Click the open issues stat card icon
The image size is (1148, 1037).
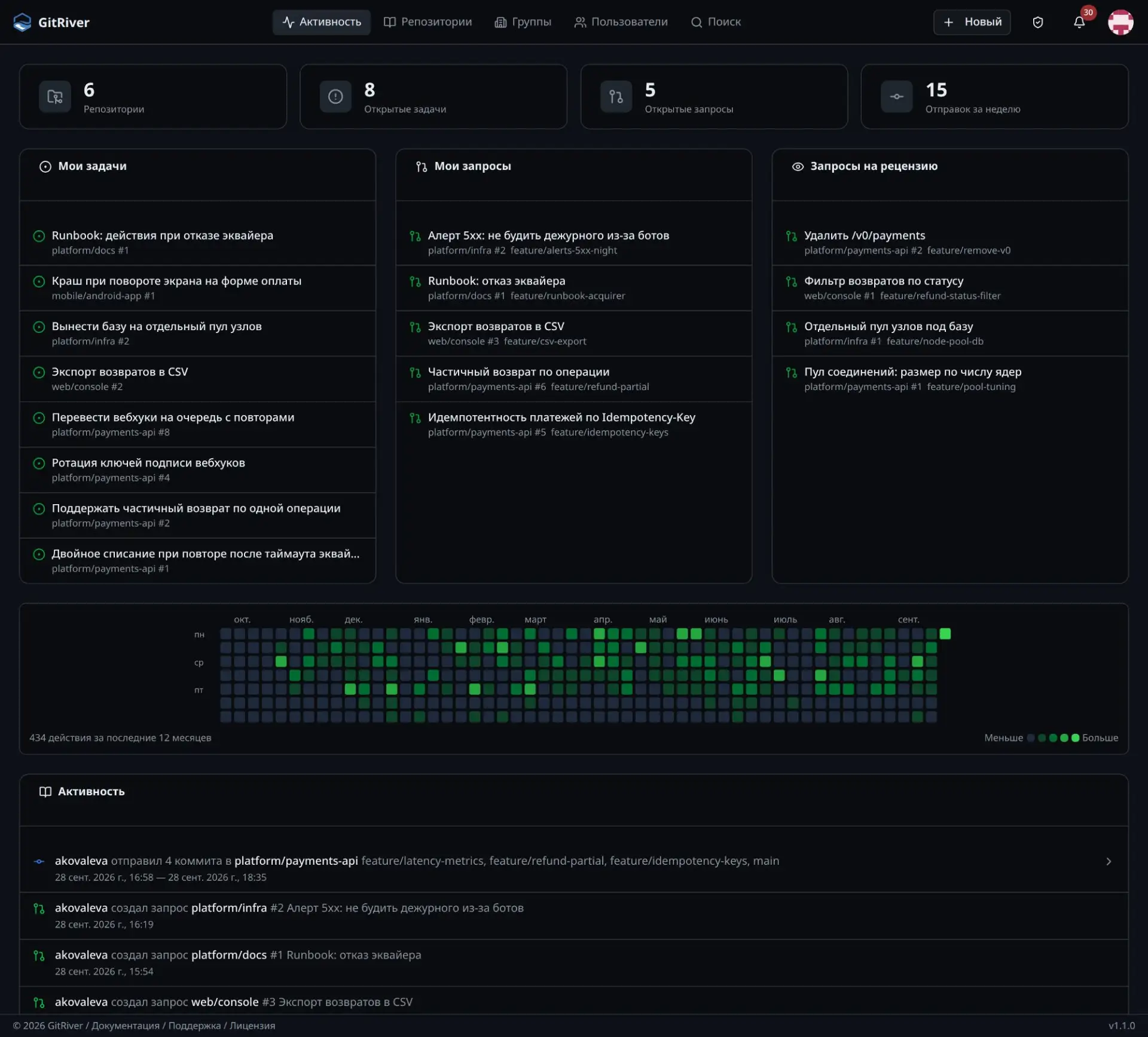(x=335, y=96)
